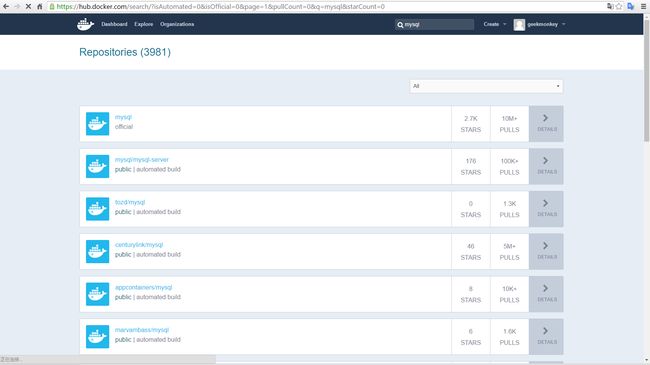
Task: Click the whale icon of marvambass/mysql
Action: click(x=97, y=336)
